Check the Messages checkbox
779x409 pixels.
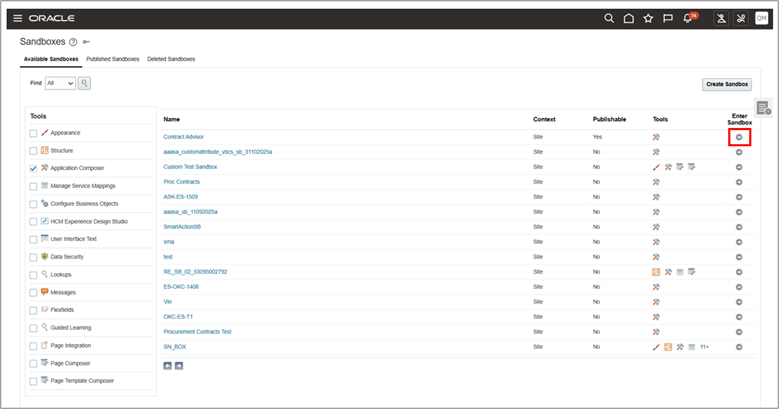pyautogui.click(x=33, y=293)
